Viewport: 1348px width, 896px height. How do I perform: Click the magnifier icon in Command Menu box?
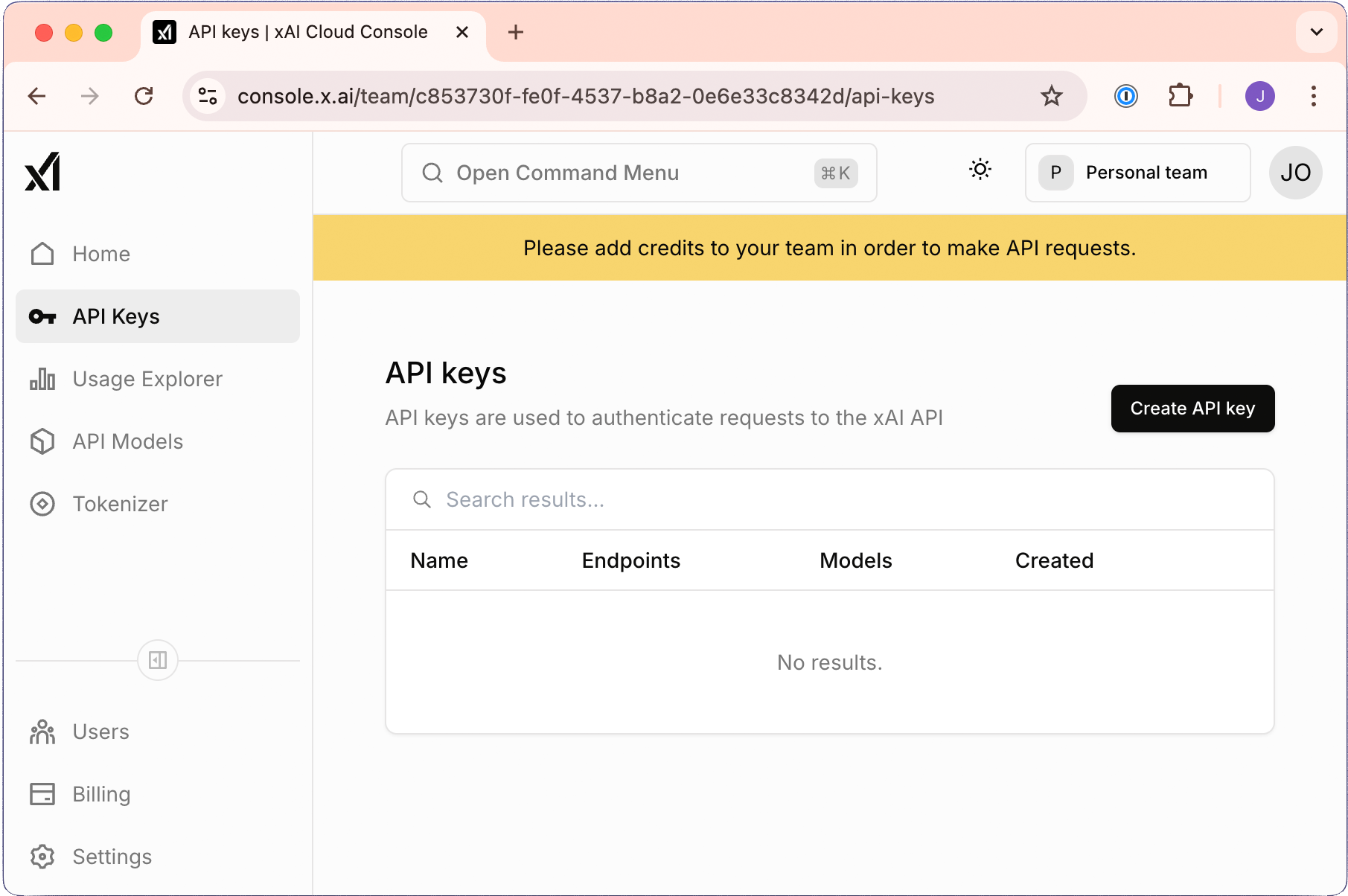(432, 173)
